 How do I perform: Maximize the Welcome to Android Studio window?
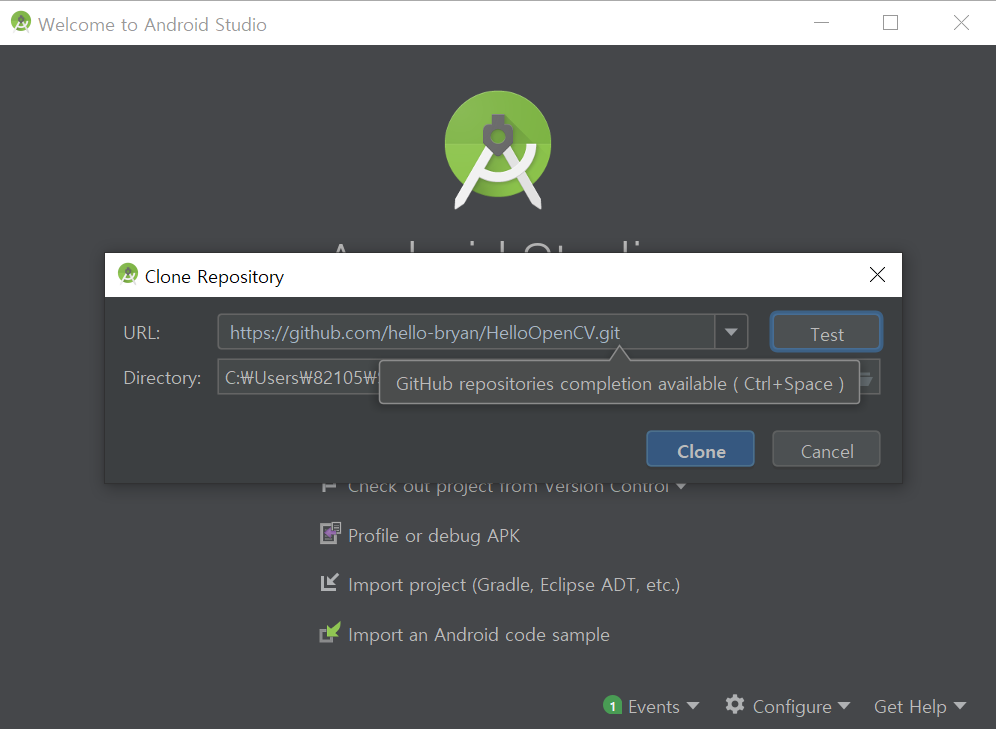[891, 23]
